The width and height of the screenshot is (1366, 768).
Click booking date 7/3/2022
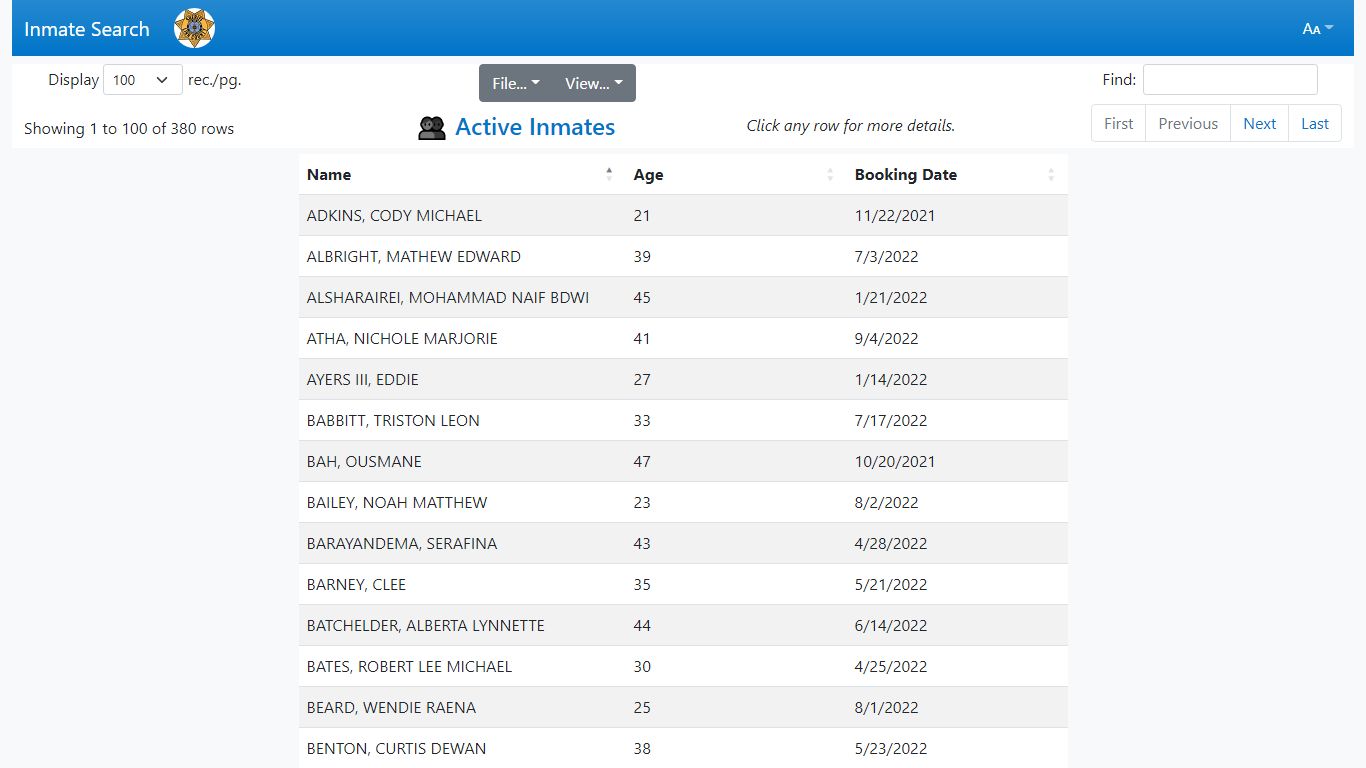[x=886, y=256]
